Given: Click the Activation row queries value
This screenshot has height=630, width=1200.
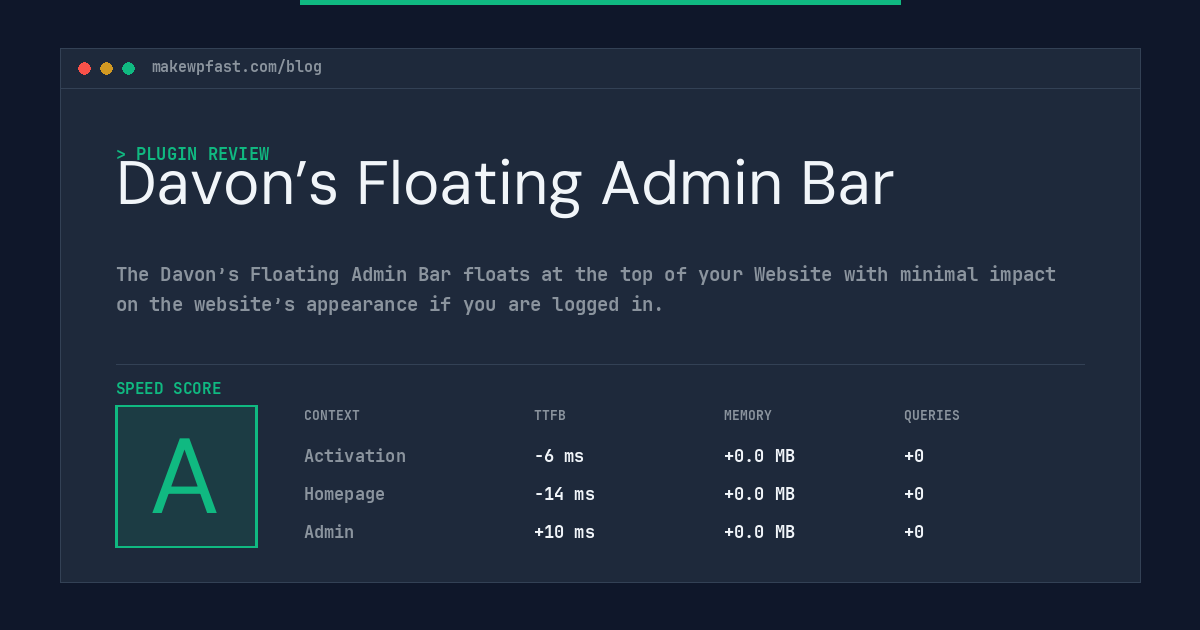Looking at the screenshot, I should pos(914,456).
